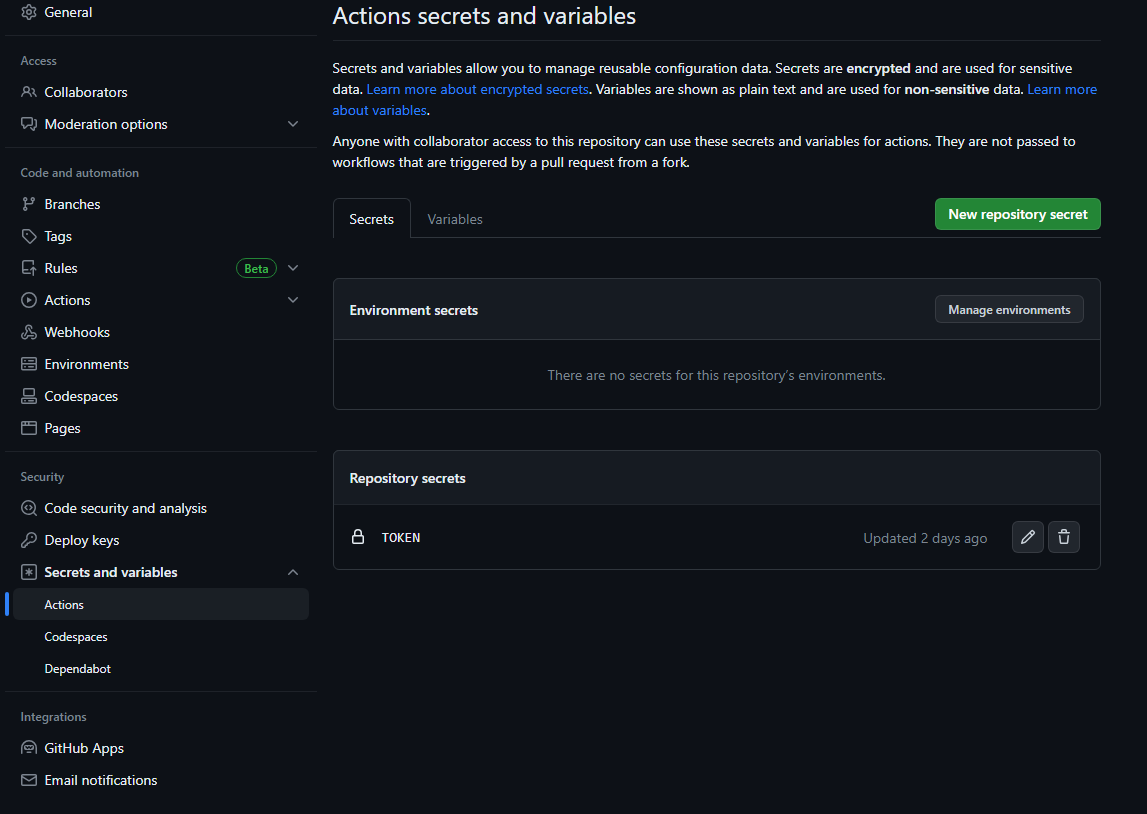Click the New repository secret button
The width and height of the screenshot is (1147, 814).
tap(1017, 213)
